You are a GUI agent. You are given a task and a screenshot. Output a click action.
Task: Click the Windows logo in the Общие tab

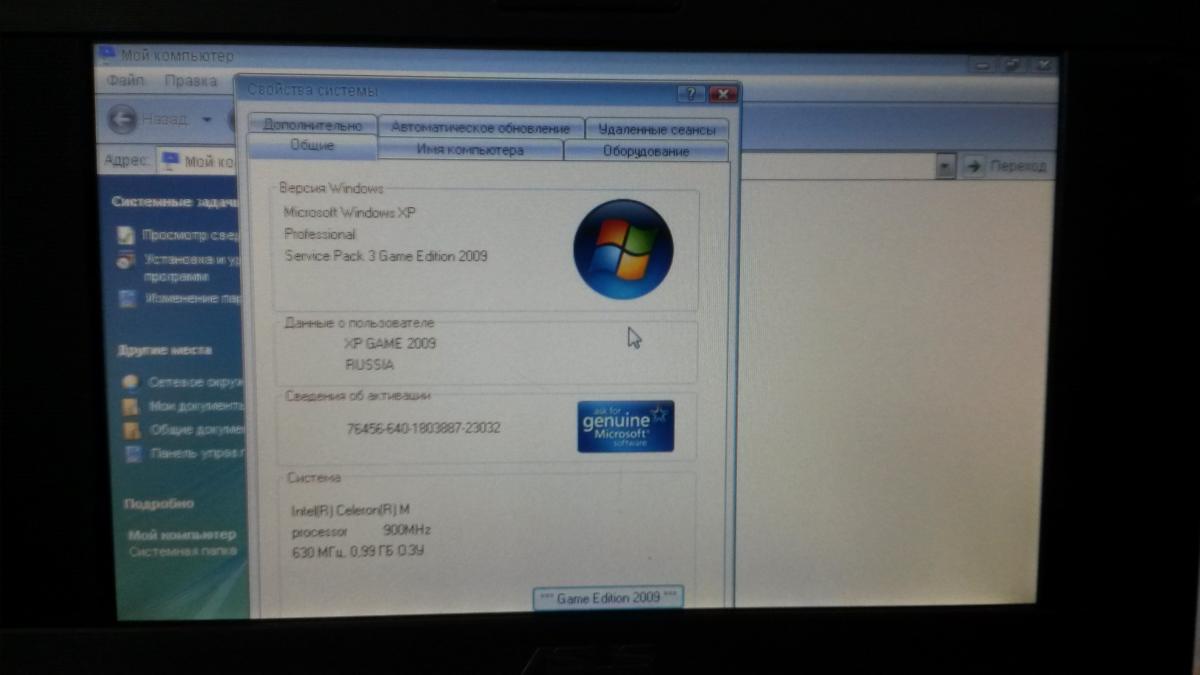pos(622,249)
